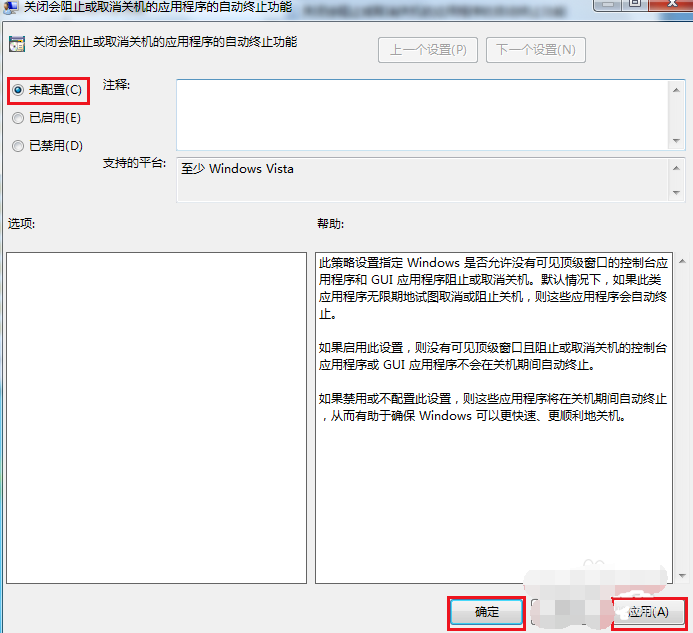Close the policy settings dialog window
Screen dimensions: 693x633
671,4
